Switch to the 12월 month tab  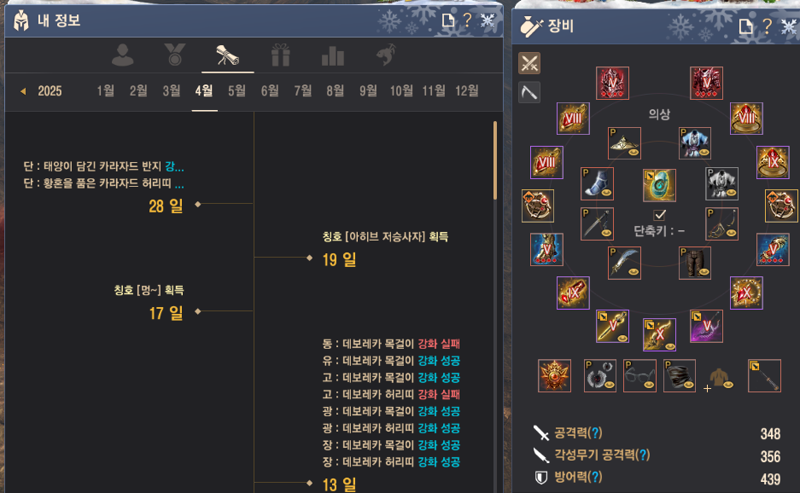[x=467, y=91]
